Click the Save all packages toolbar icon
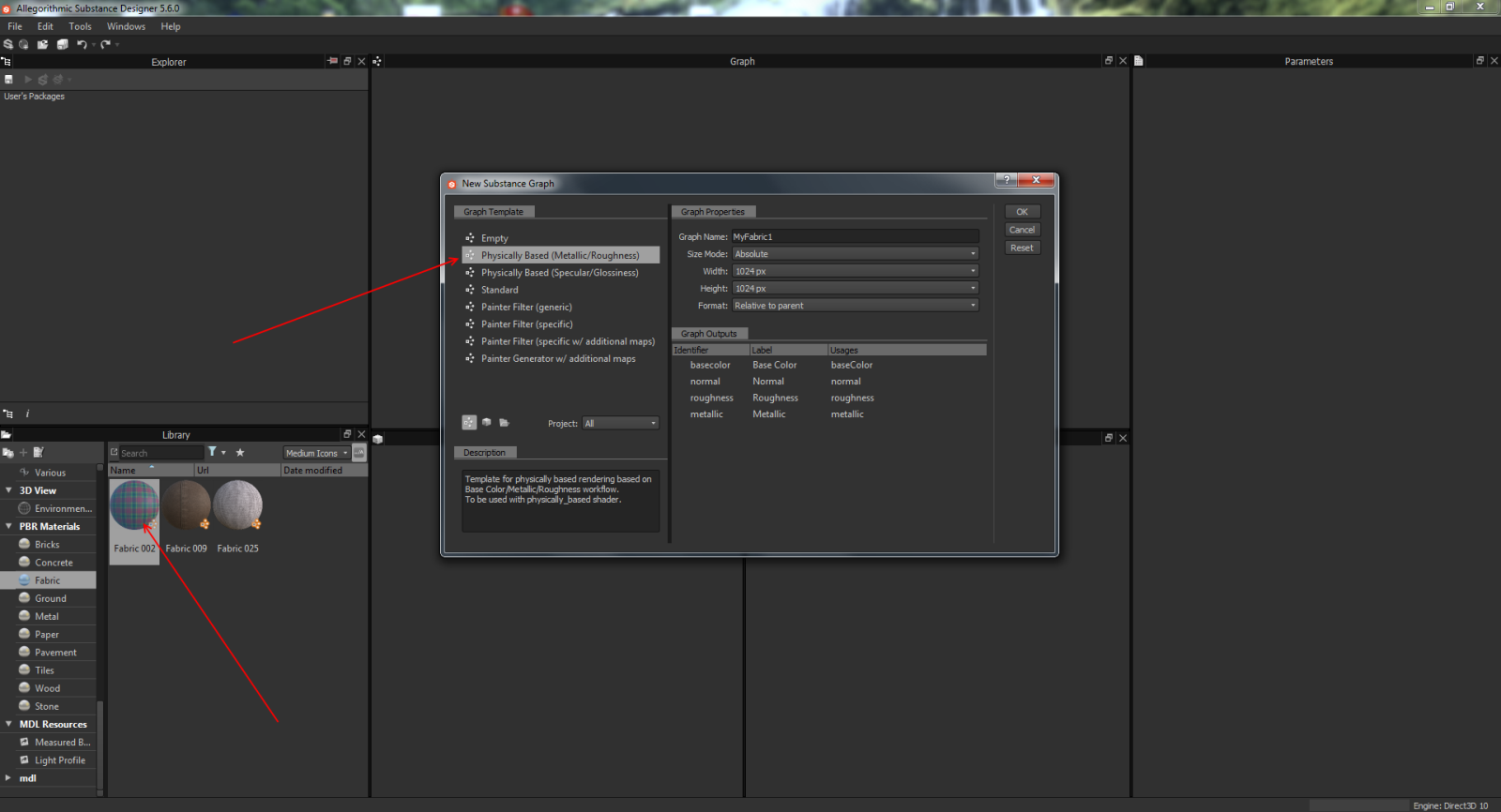The image size is (1501, 812). [x=62, y=44]
